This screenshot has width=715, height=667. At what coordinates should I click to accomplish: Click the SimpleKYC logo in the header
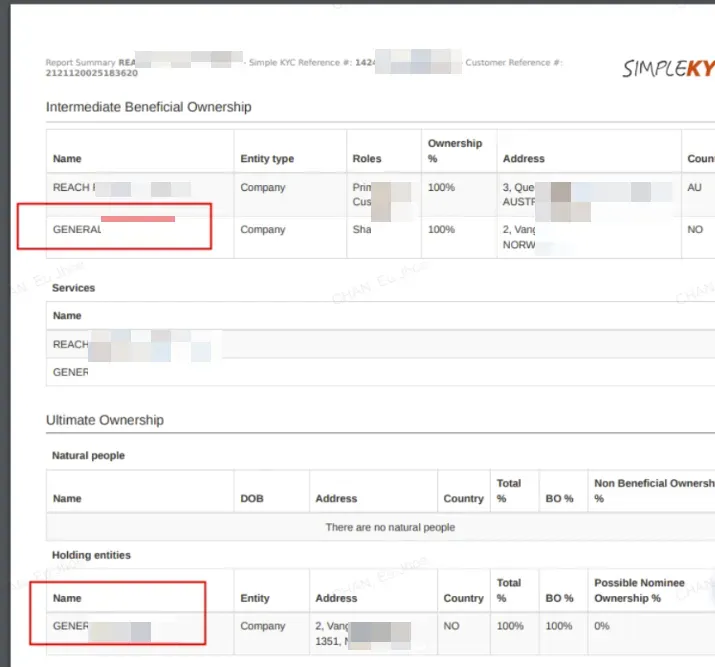coord(668,68)
